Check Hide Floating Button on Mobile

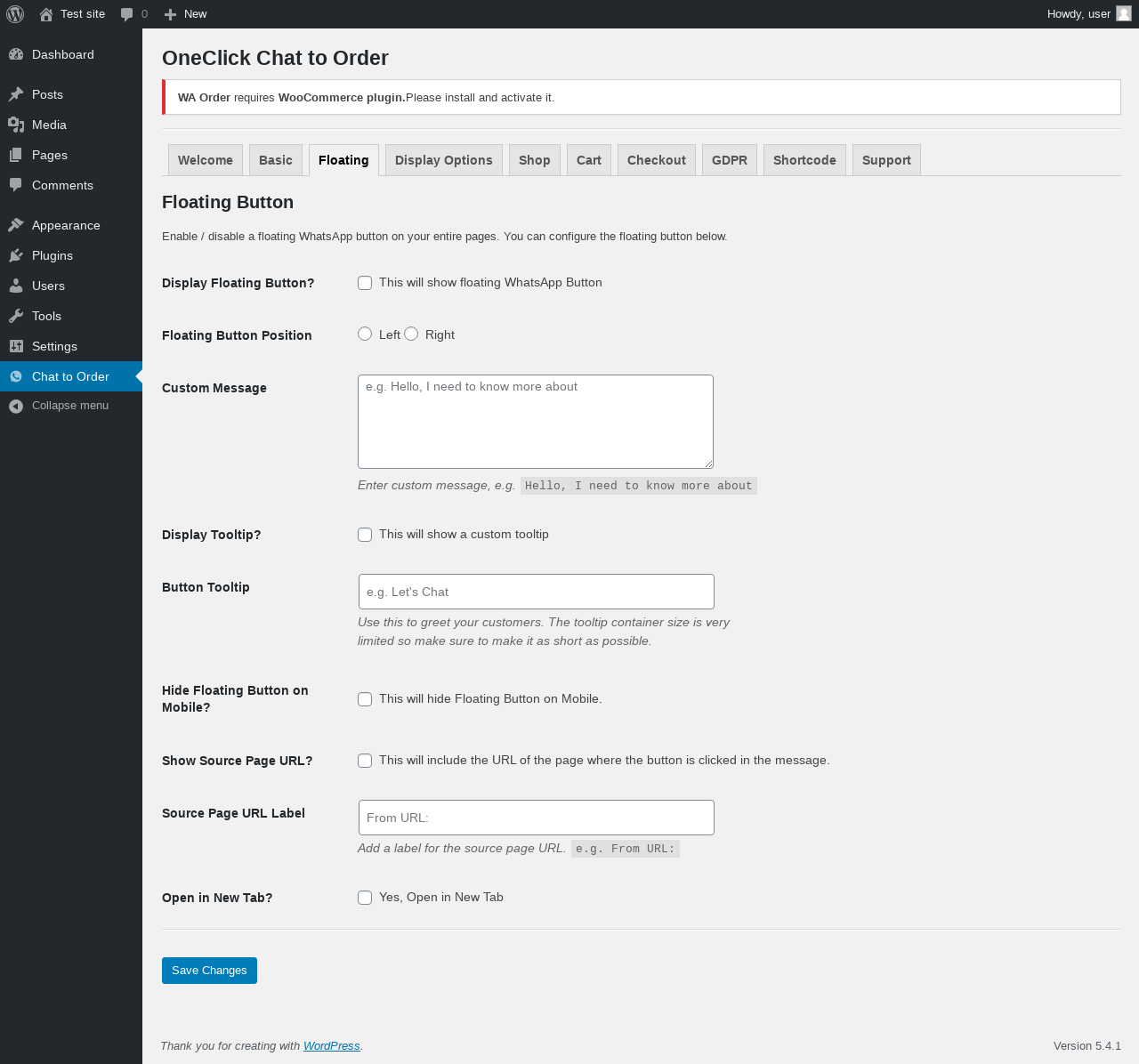pos(365,699)
